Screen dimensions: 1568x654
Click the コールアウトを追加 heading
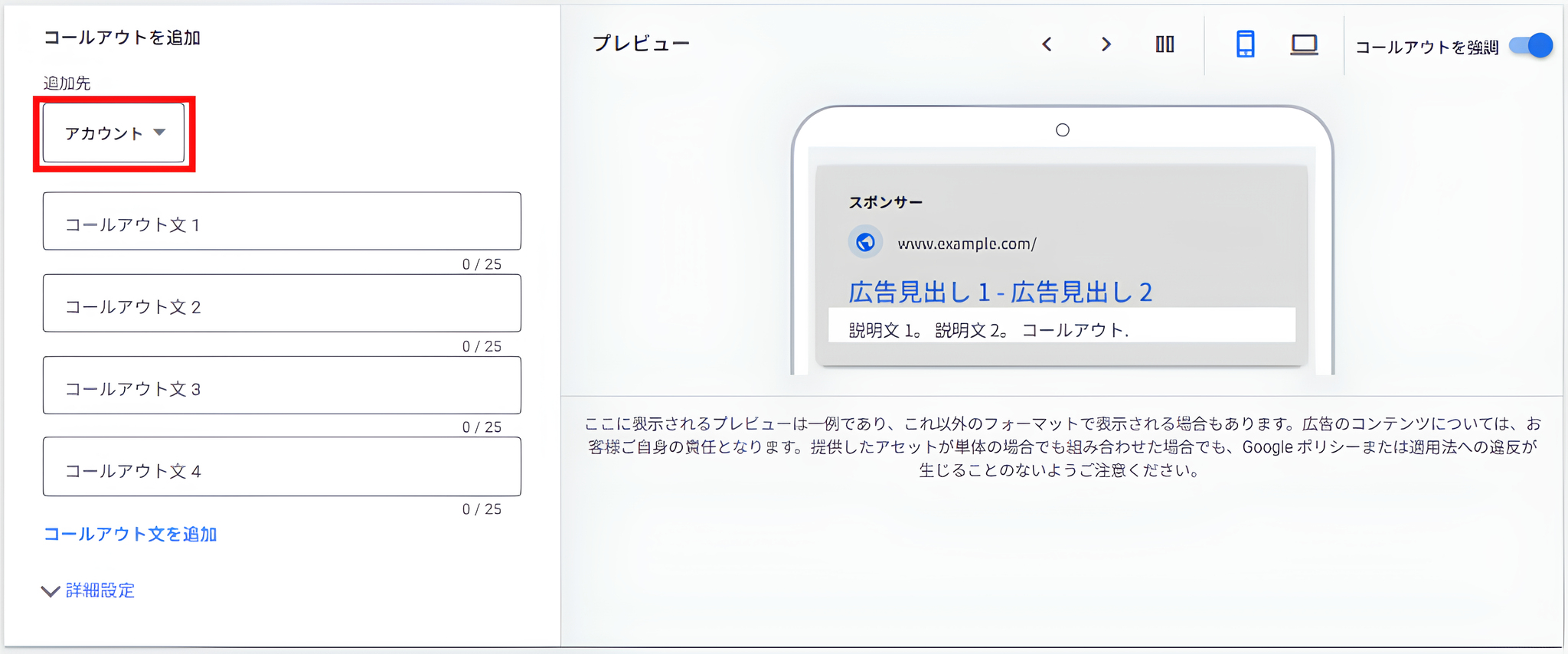coord(122,38)
